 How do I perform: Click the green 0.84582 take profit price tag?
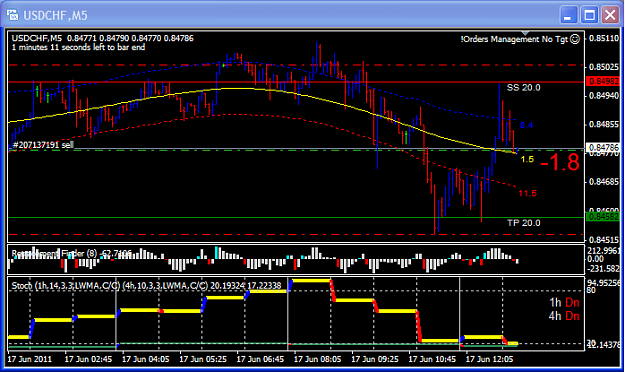click(x=604, y=217)
